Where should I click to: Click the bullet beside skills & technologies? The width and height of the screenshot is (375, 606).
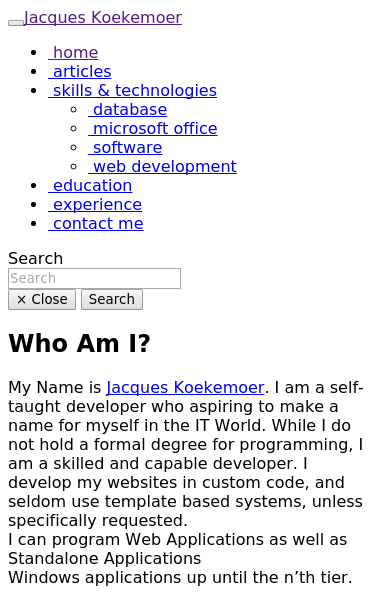tap(34, 91)
